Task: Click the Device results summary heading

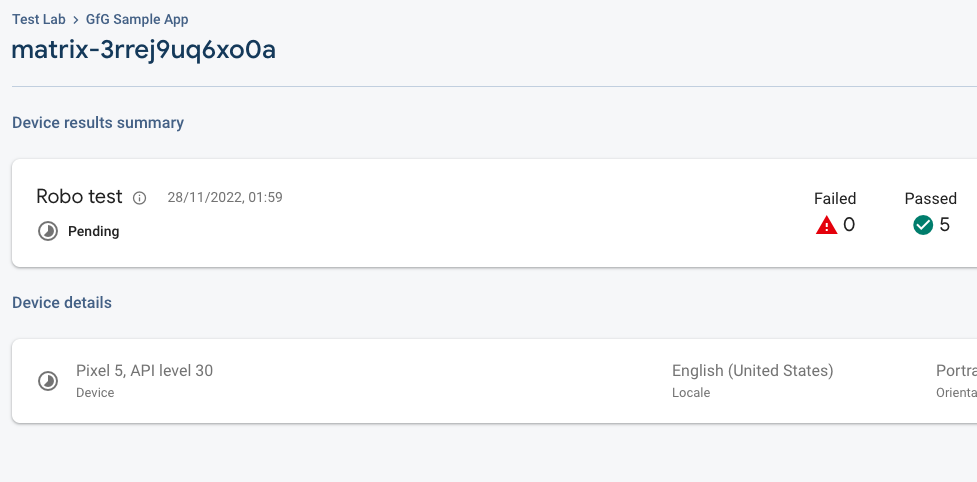Action: click(98, 123)
